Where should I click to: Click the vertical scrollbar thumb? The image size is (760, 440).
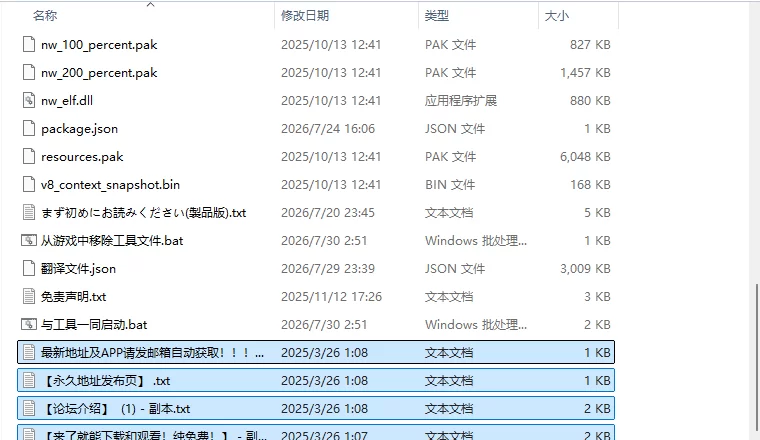[757, 357]
